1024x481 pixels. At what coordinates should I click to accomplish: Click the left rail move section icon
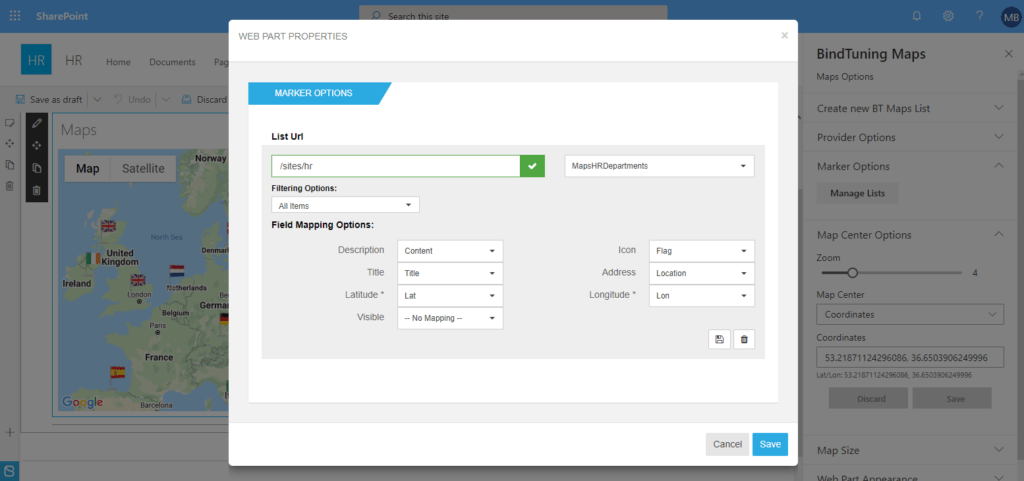[x=10, y=143]
